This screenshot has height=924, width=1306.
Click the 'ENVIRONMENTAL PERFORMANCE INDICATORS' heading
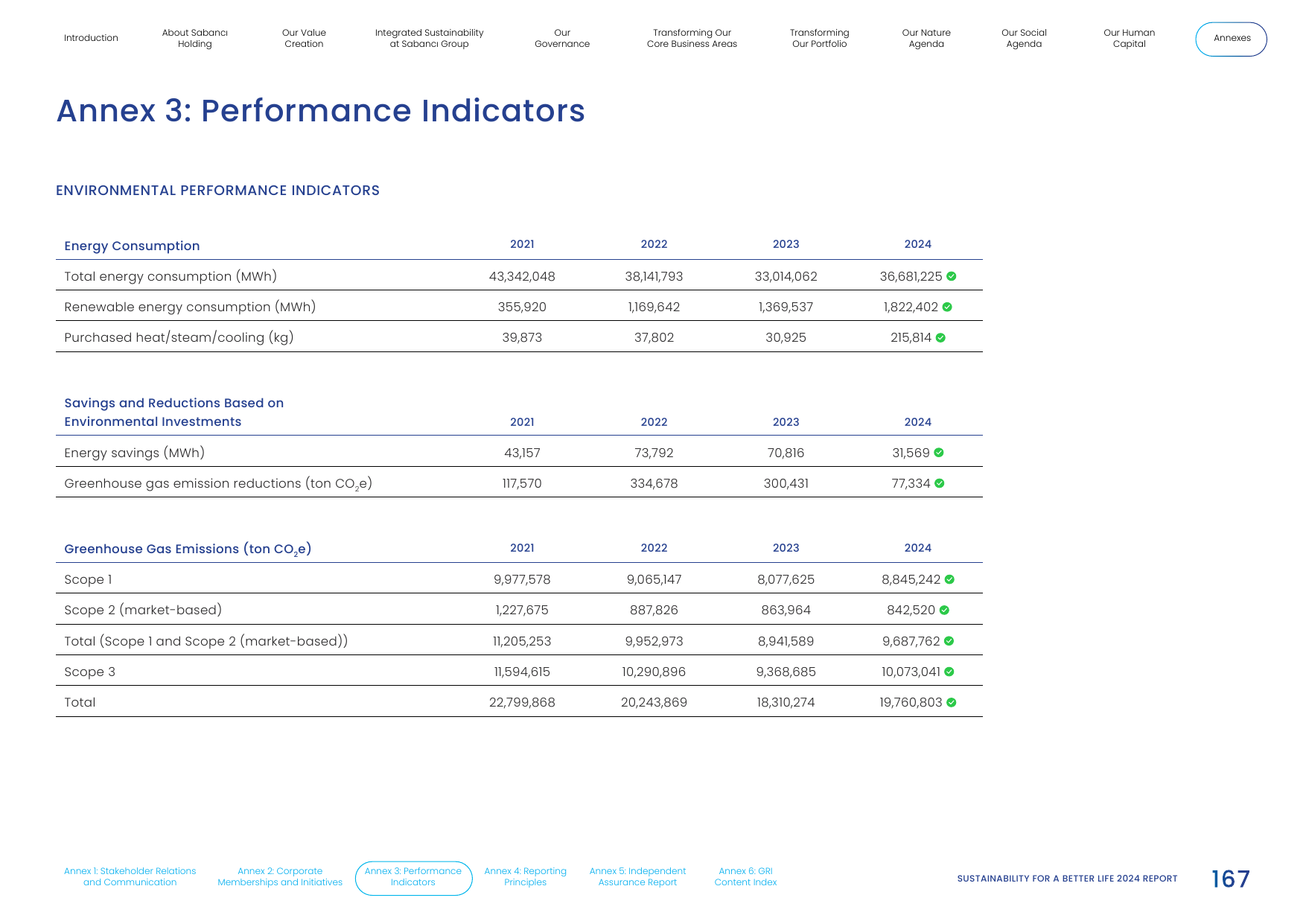tap(217, 191)
